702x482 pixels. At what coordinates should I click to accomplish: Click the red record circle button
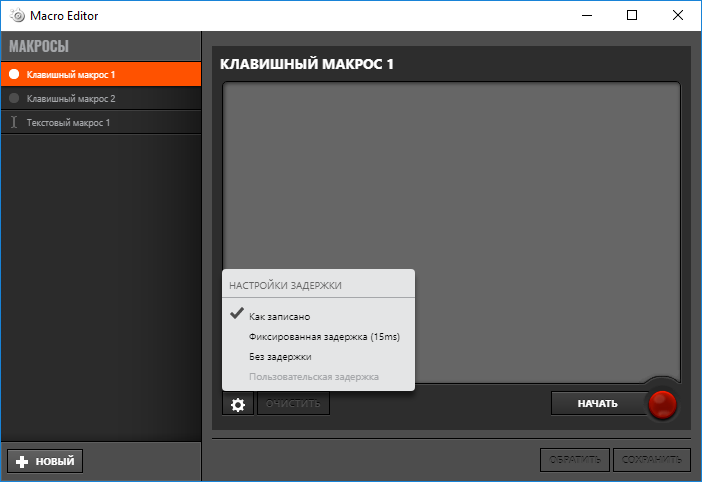662,404
